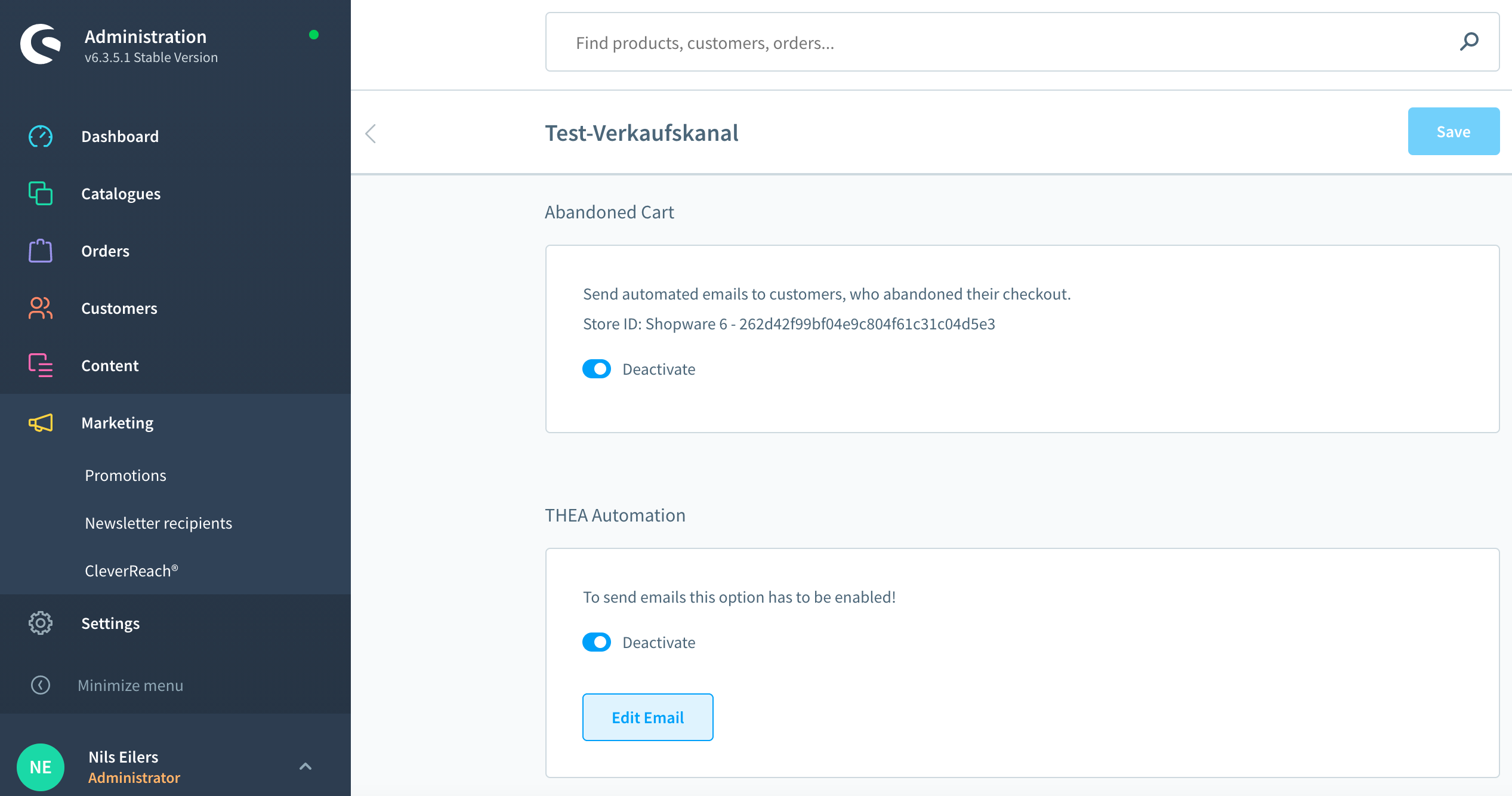Collapse sidebar with Minimize menu

tap(130, 685)
